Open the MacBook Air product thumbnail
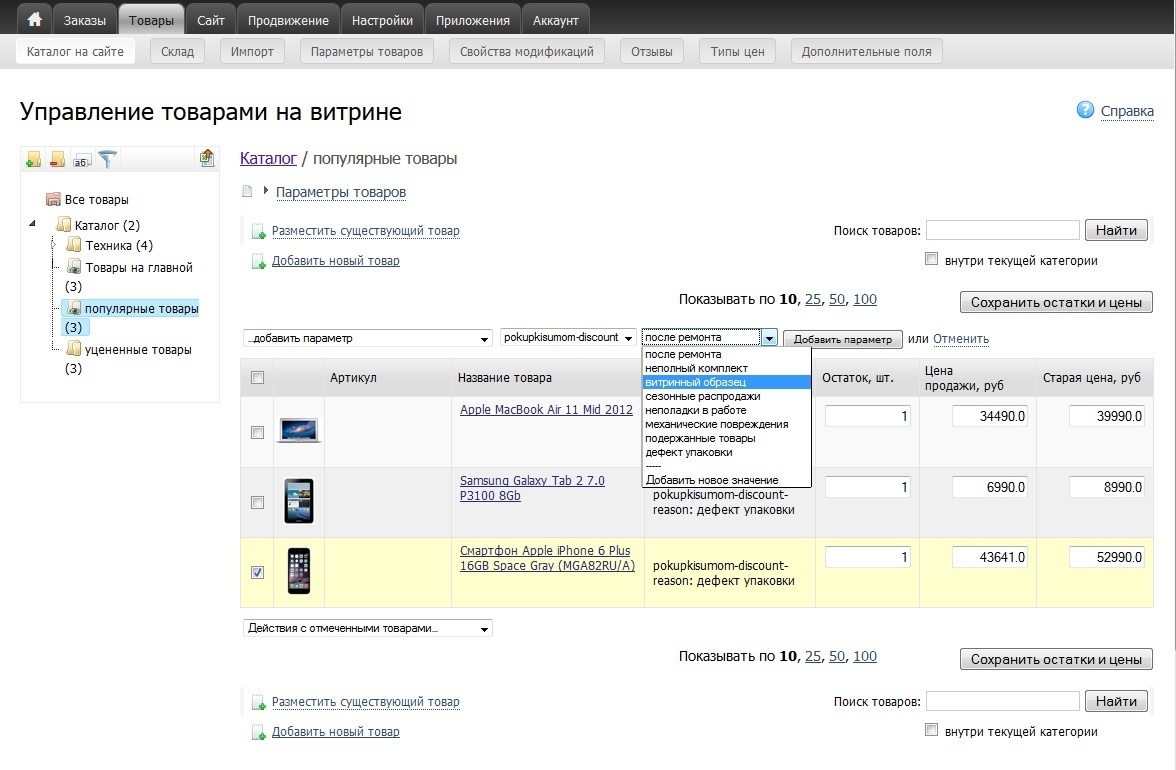 tap(298, 430)
